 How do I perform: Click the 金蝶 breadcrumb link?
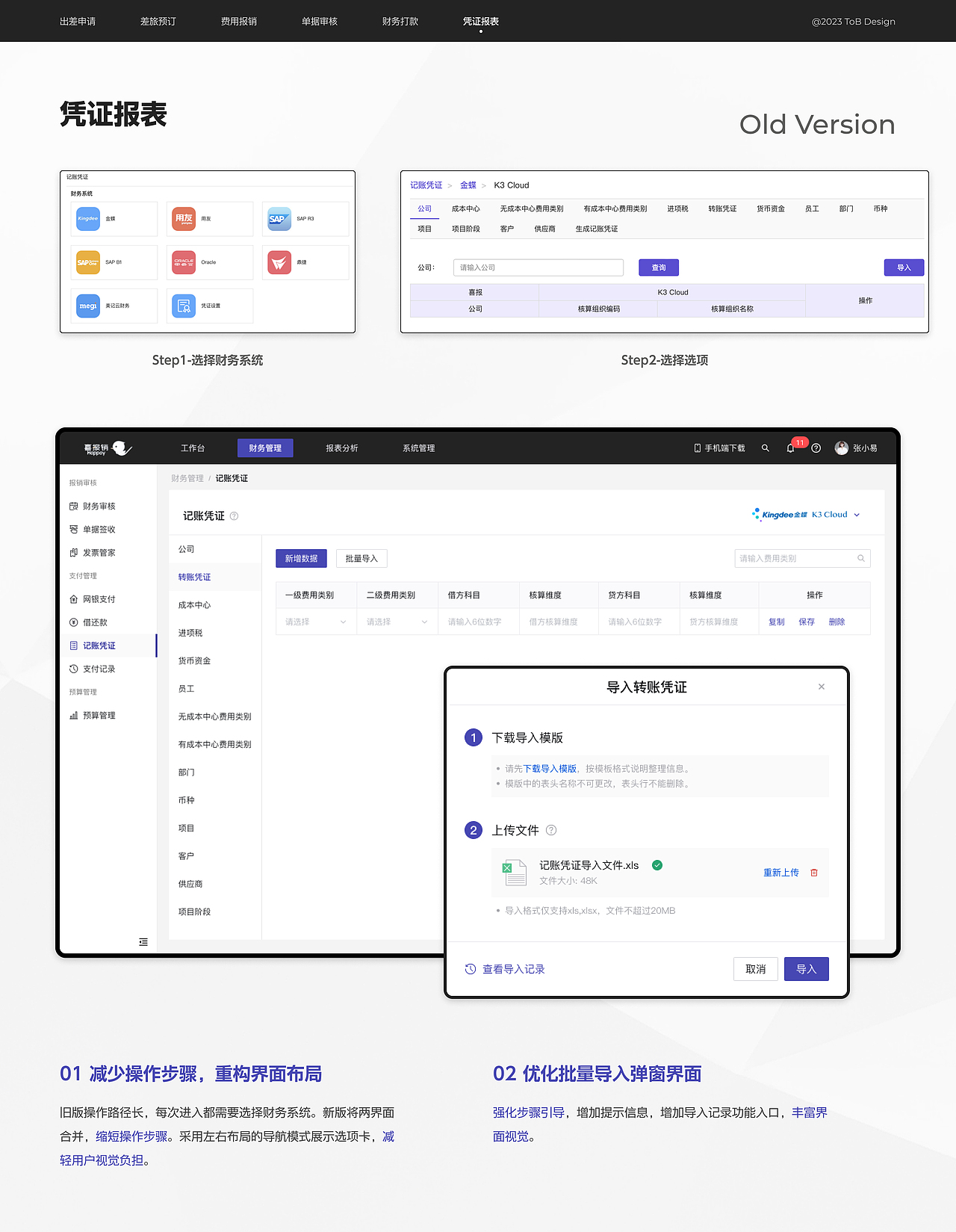tap(468, 185)
